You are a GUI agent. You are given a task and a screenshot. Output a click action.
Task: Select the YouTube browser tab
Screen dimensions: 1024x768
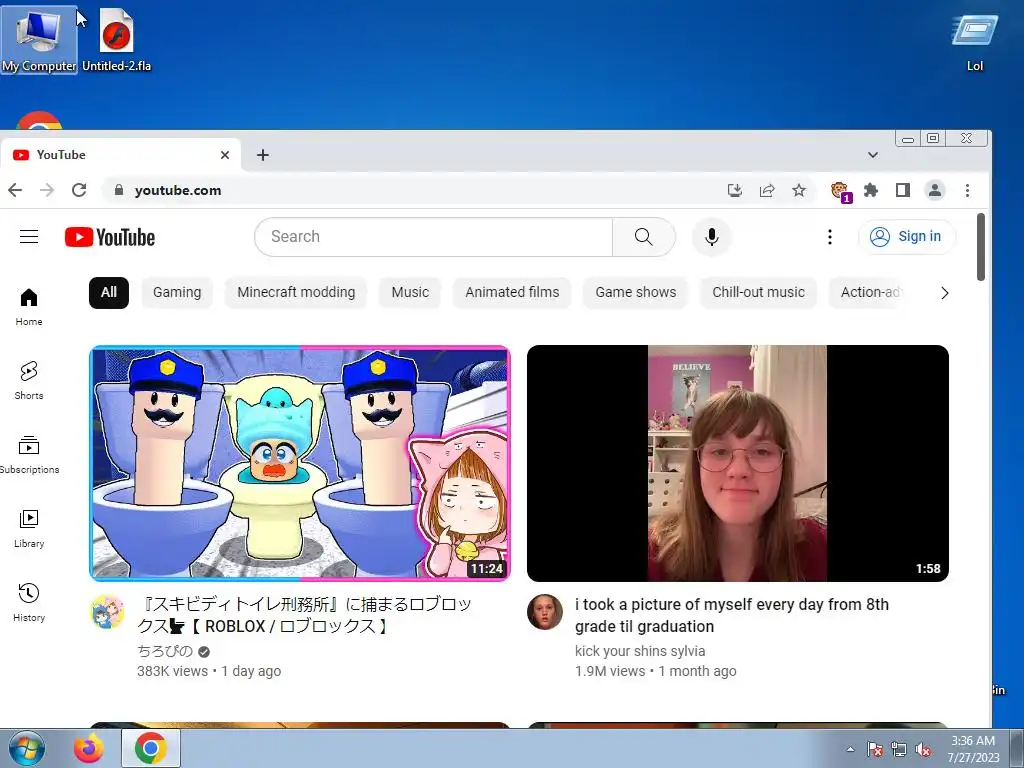pos(121,155)
